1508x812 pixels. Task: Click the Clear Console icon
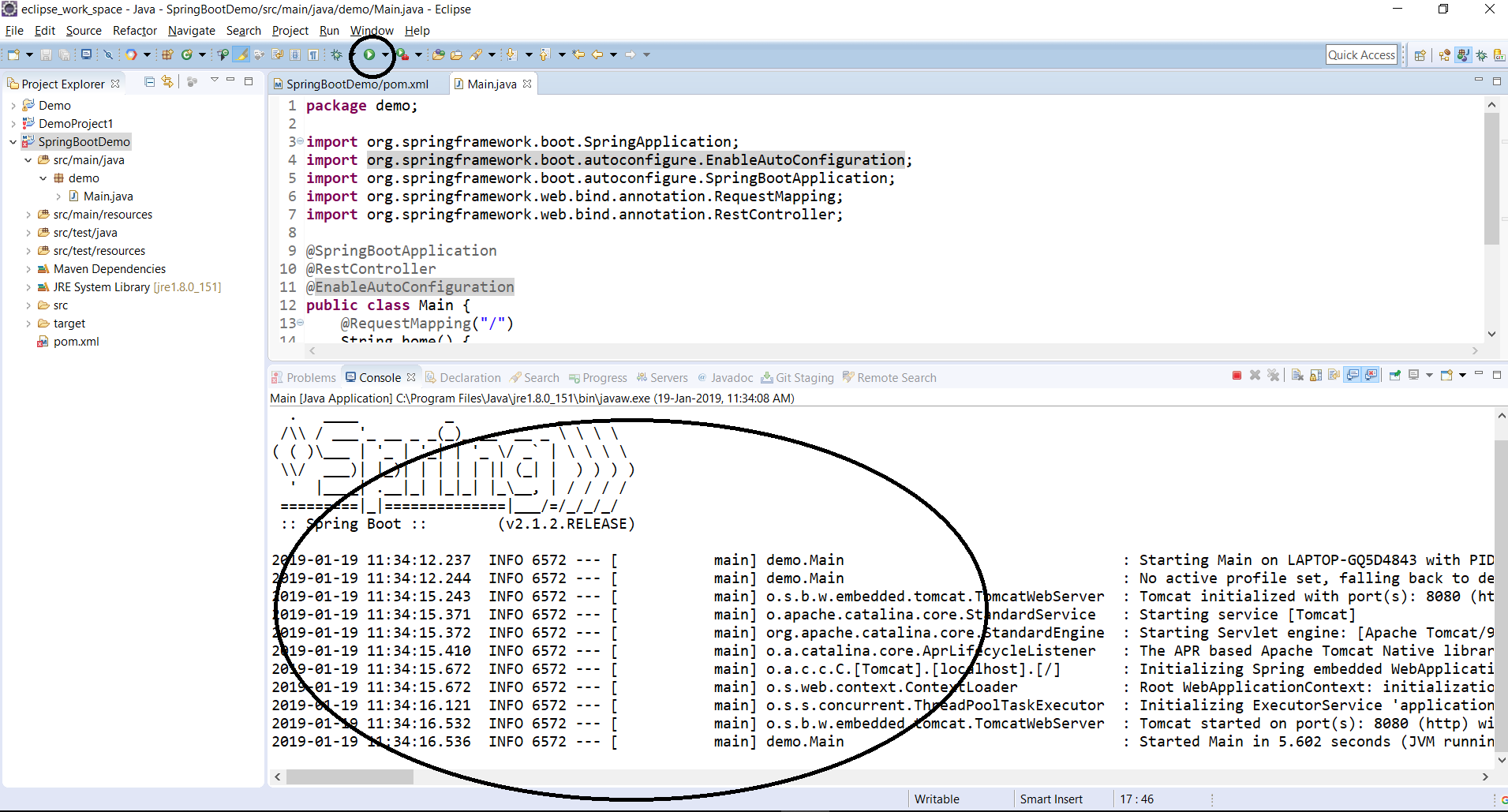(1297, 376)
